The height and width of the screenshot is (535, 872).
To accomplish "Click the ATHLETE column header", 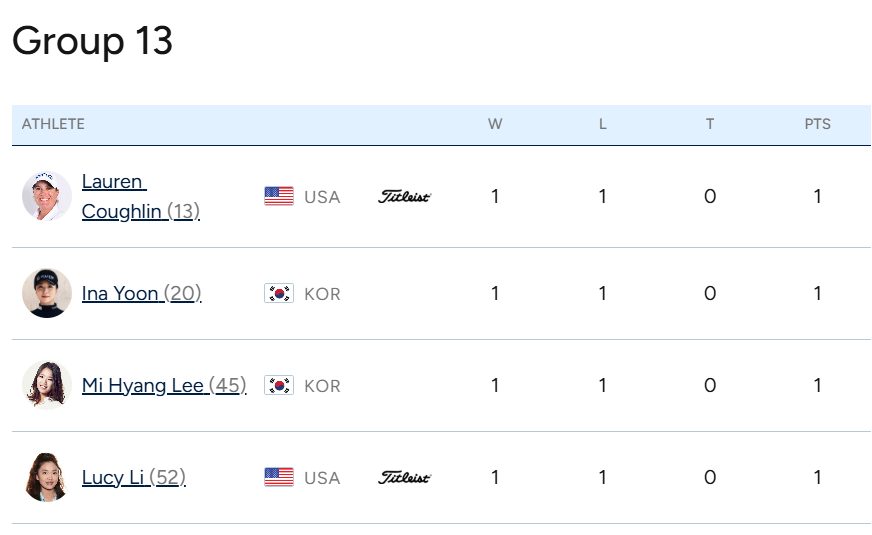I will tap(53, 124).
